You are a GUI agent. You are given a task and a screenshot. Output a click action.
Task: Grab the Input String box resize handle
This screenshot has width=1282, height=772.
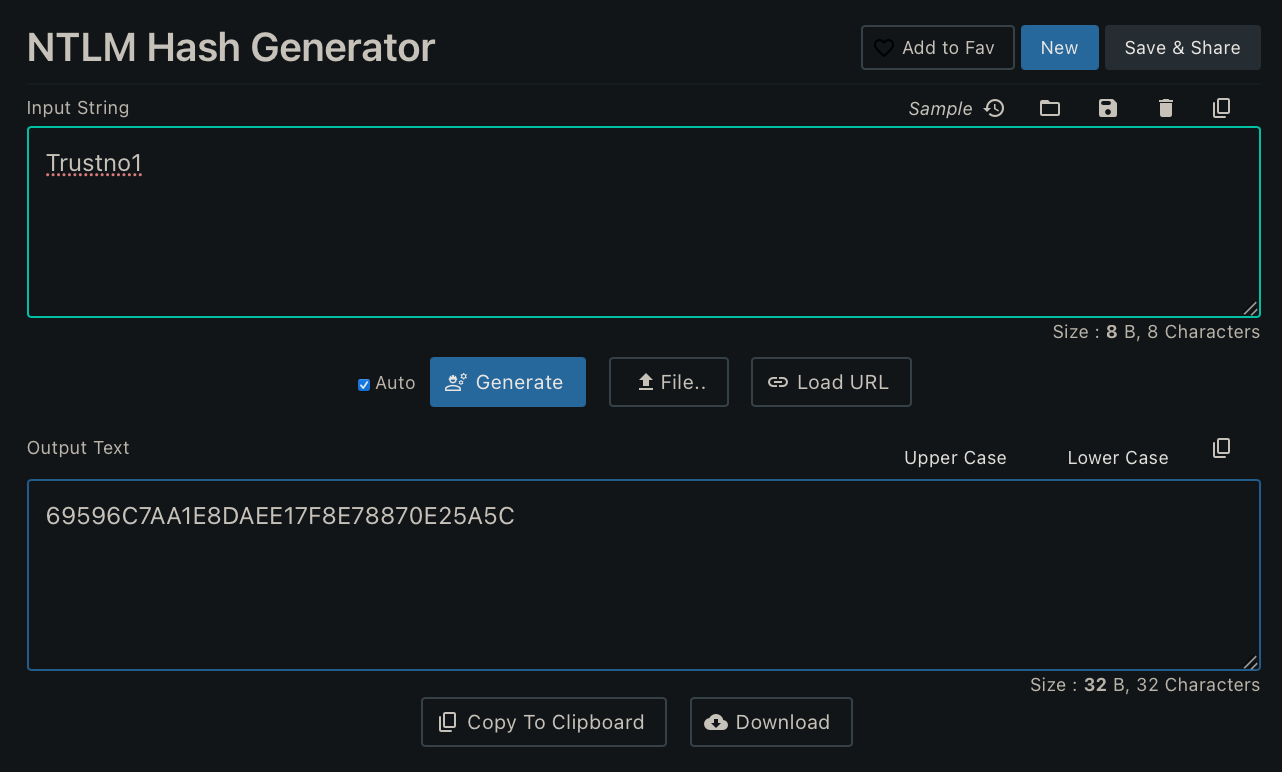pyautogui.click(x=1250, y=309)
